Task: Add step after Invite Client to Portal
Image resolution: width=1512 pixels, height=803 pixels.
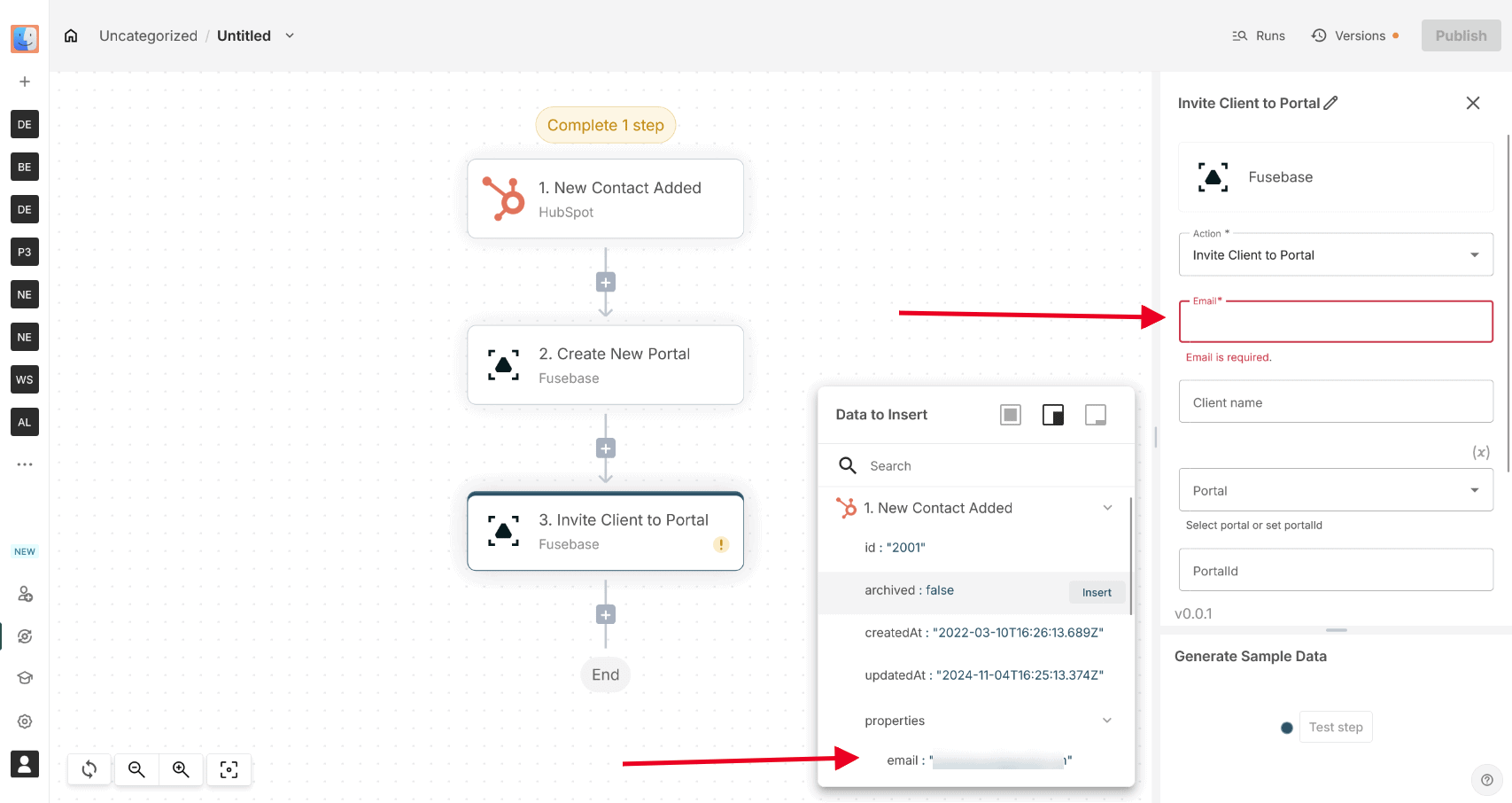Action: [606, 615]
